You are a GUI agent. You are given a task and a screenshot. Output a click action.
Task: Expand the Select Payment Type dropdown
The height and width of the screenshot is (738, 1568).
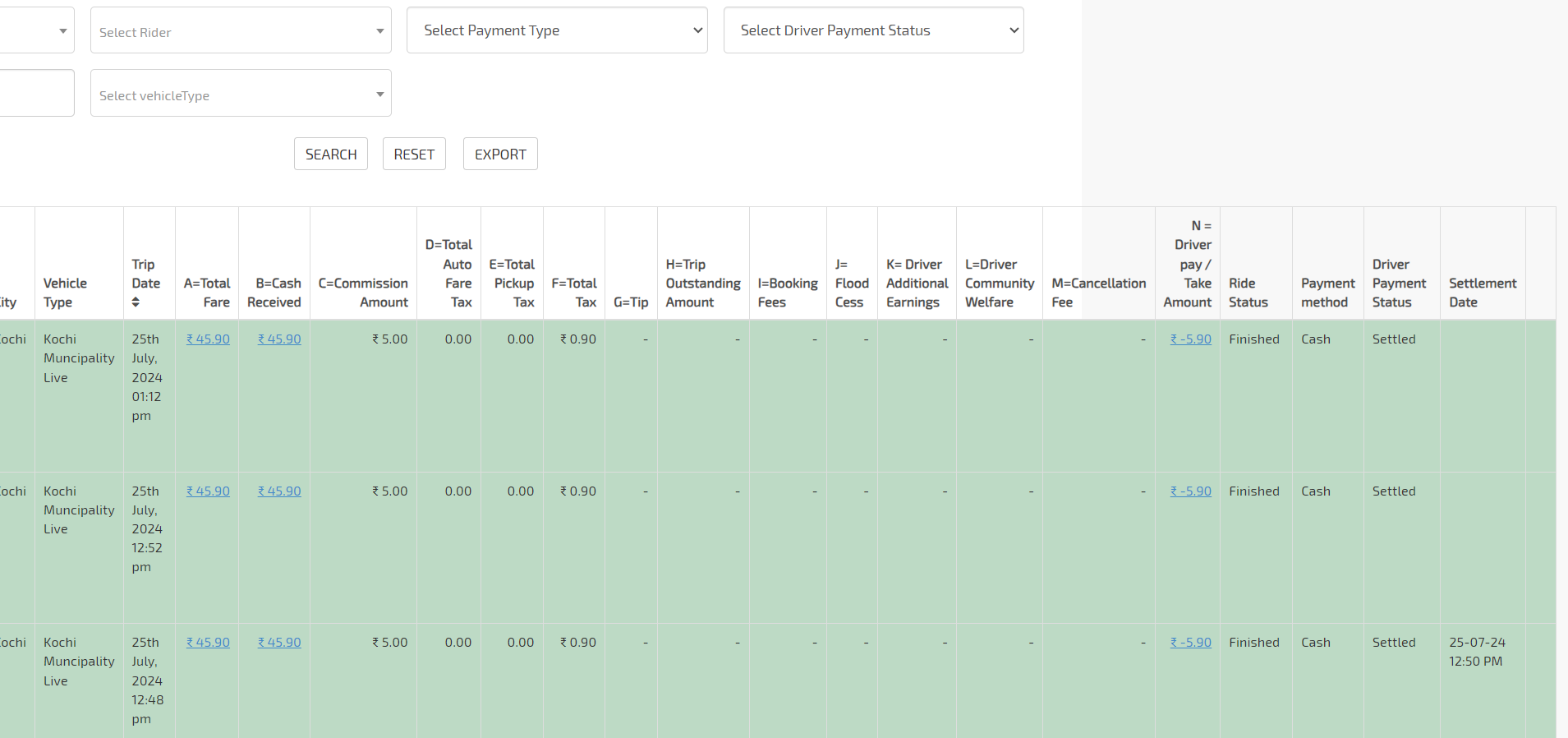coord(556,30)
